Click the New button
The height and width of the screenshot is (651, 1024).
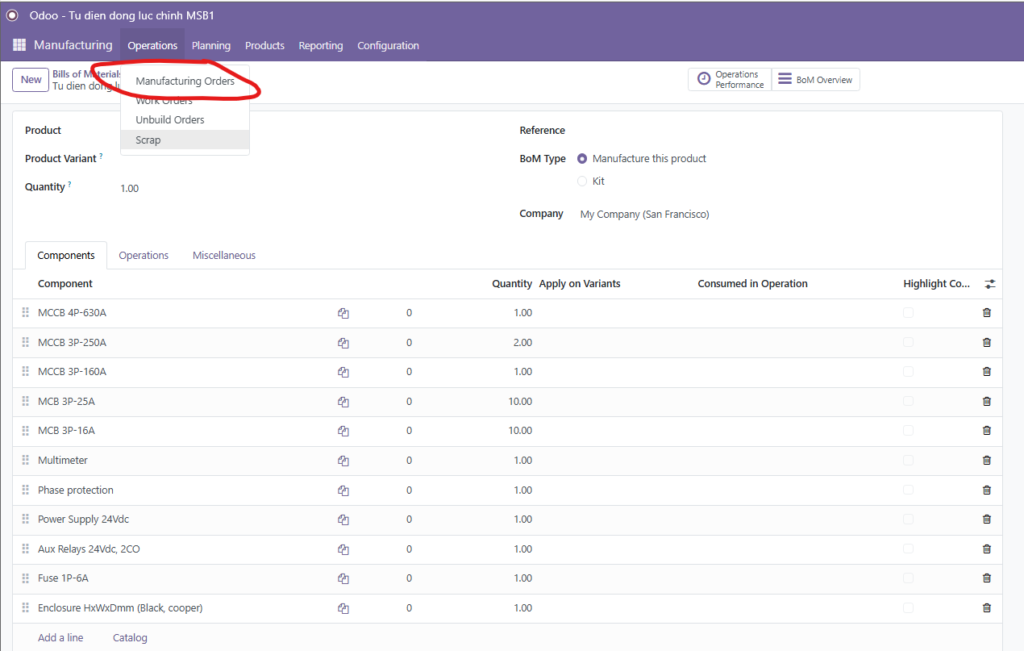pyautogui.click(x=31, y=80)
